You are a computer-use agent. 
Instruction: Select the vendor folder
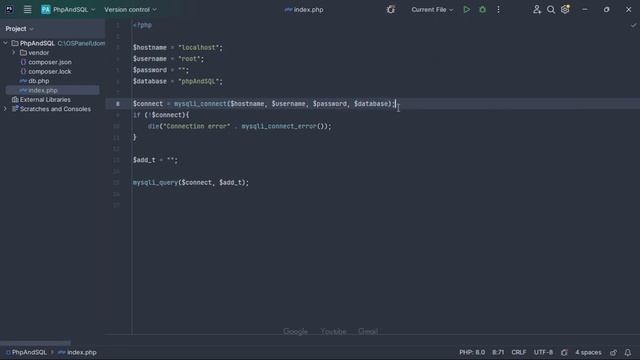coord(38,53)
